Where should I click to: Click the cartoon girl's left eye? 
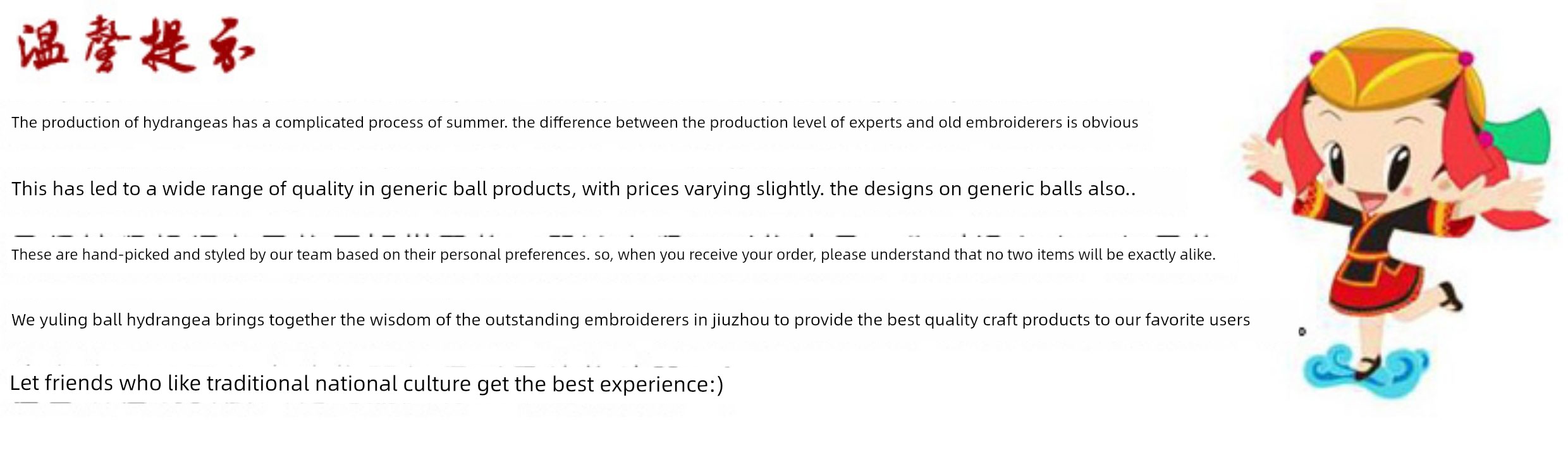tap(1335, 162)
